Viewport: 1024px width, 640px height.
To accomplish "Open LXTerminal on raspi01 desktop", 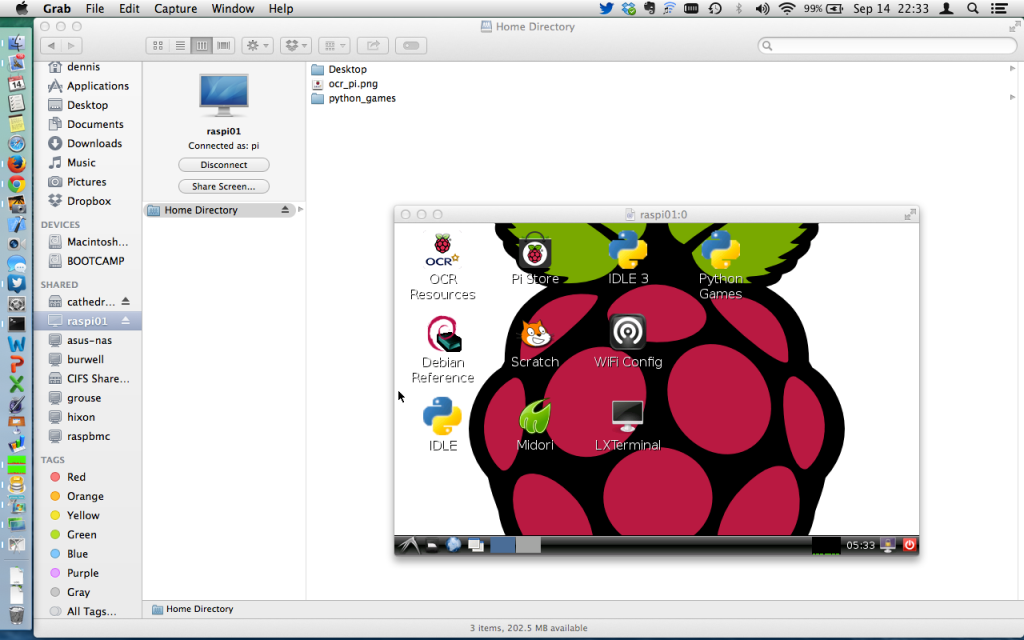I will (628, 425).
